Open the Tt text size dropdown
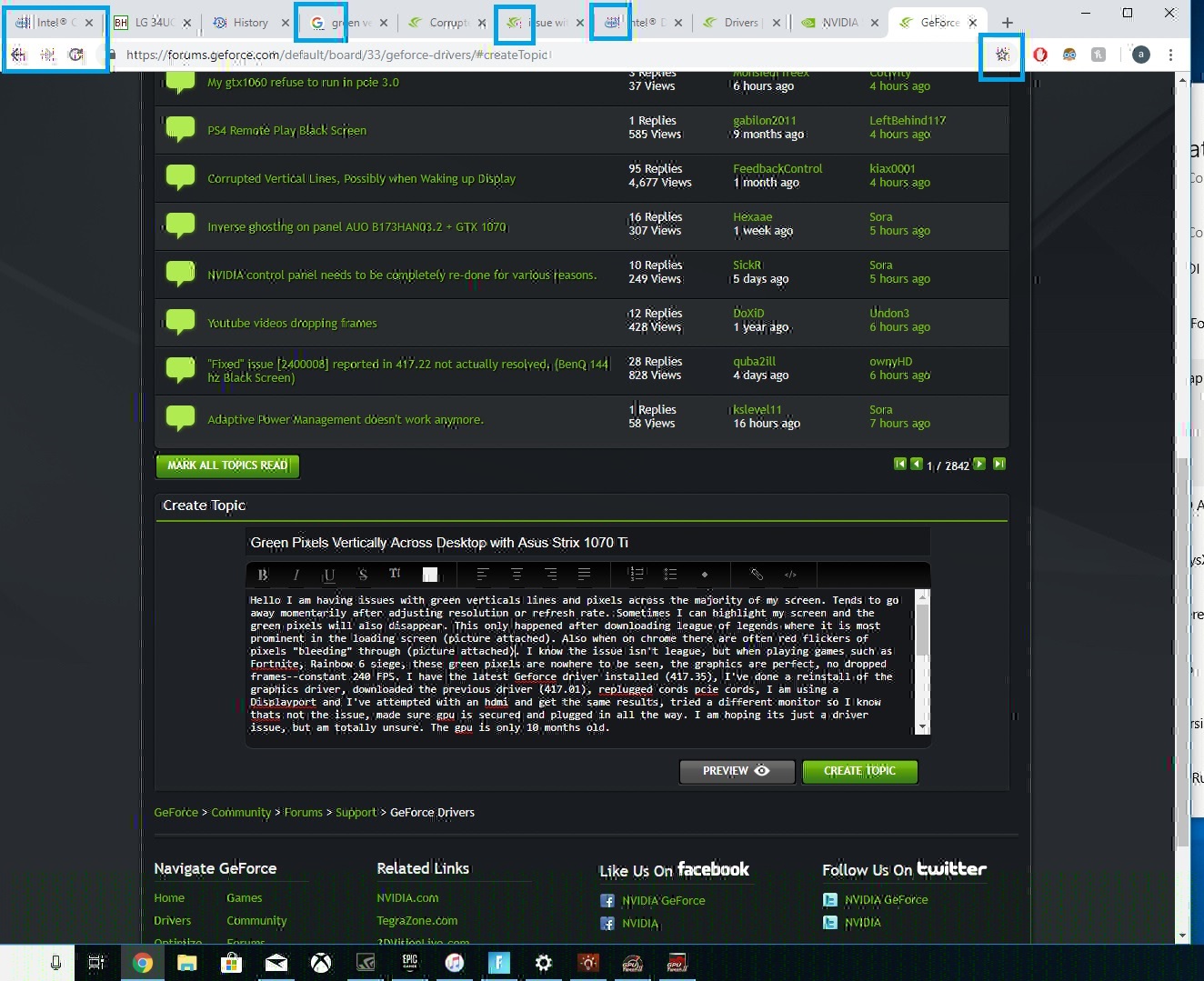This screenshot has width=1204, height=981. 395,574
